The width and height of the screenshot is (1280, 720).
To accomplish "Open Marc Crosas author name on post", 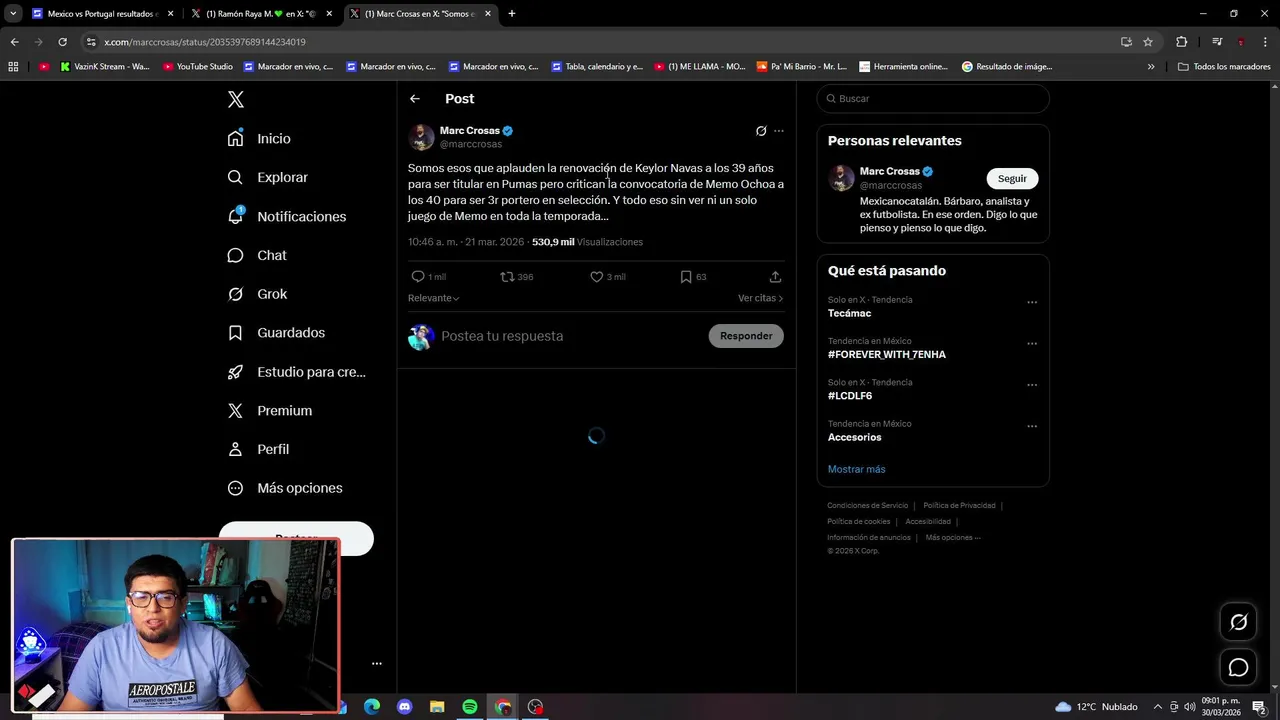I will coord(470,130).
